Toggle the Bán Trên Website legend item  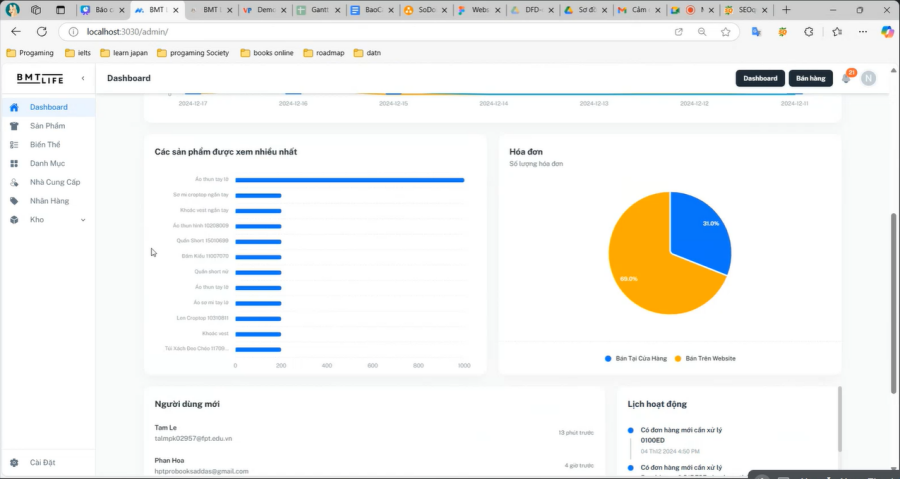click(705, 359)
